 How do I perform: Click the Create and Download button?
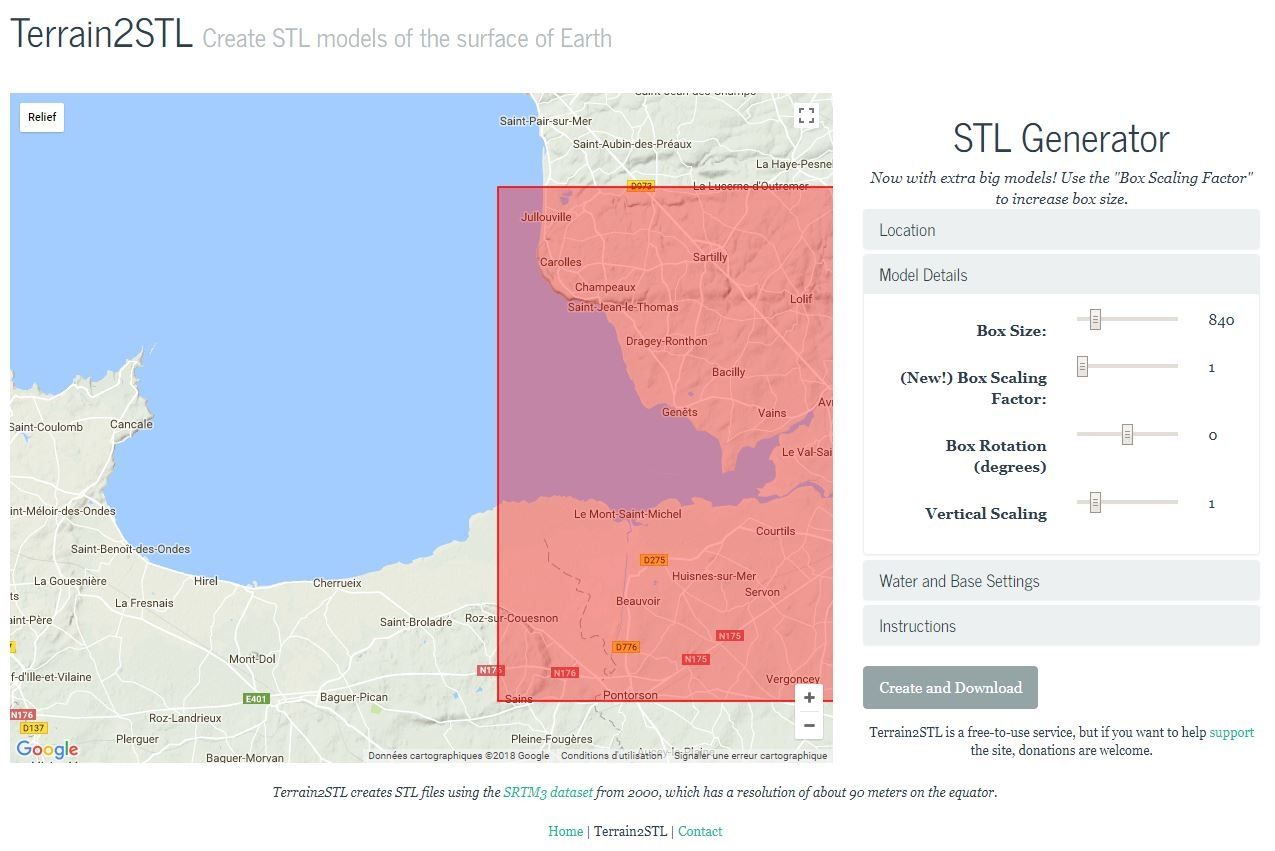click(x=950, y=688)
